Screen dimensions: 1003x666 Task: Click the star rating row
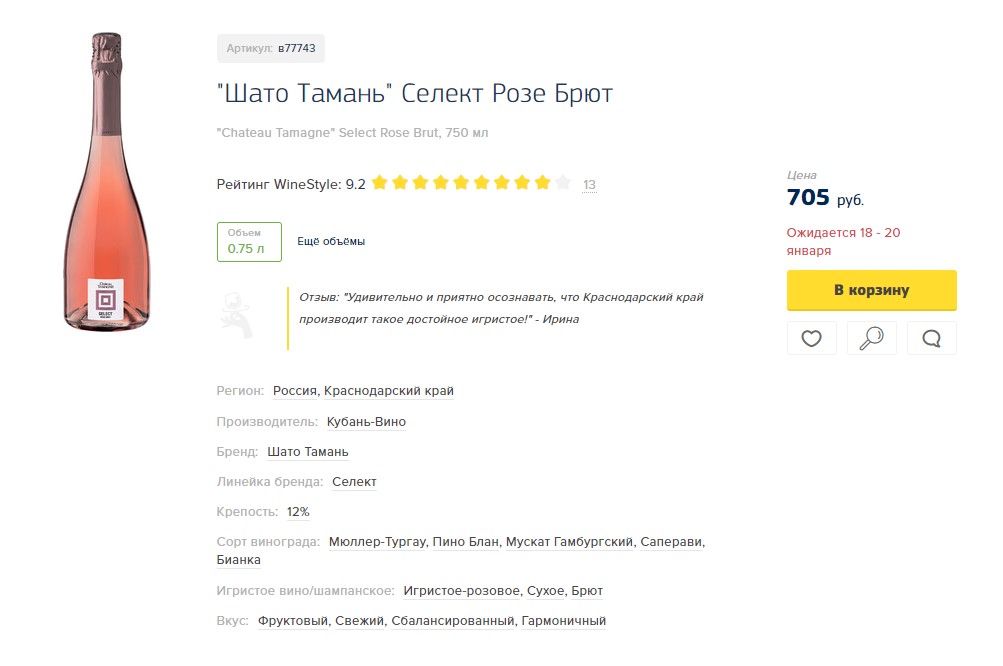470,183
